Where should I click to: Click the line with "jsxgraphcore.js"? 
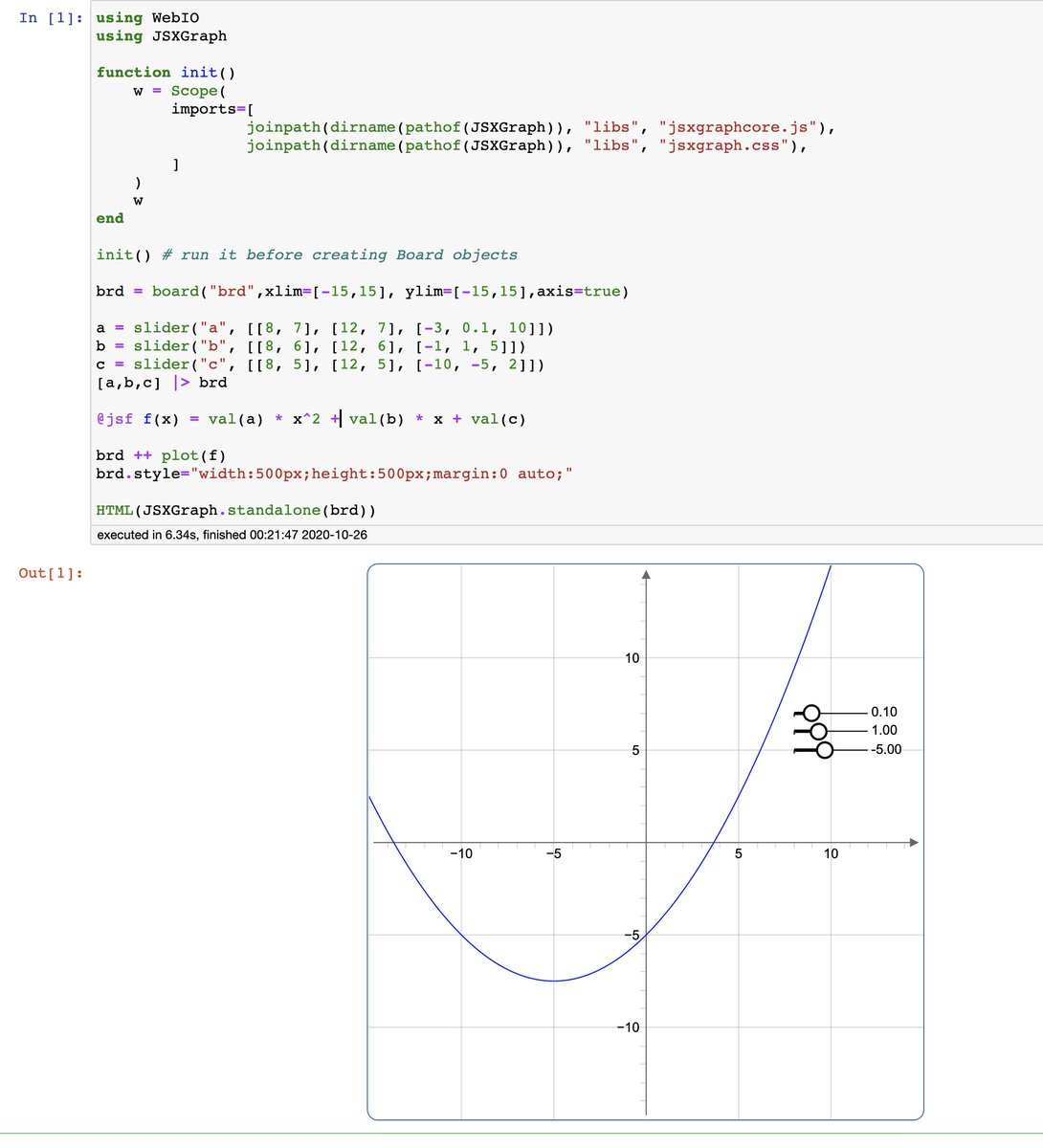(542, 127)
